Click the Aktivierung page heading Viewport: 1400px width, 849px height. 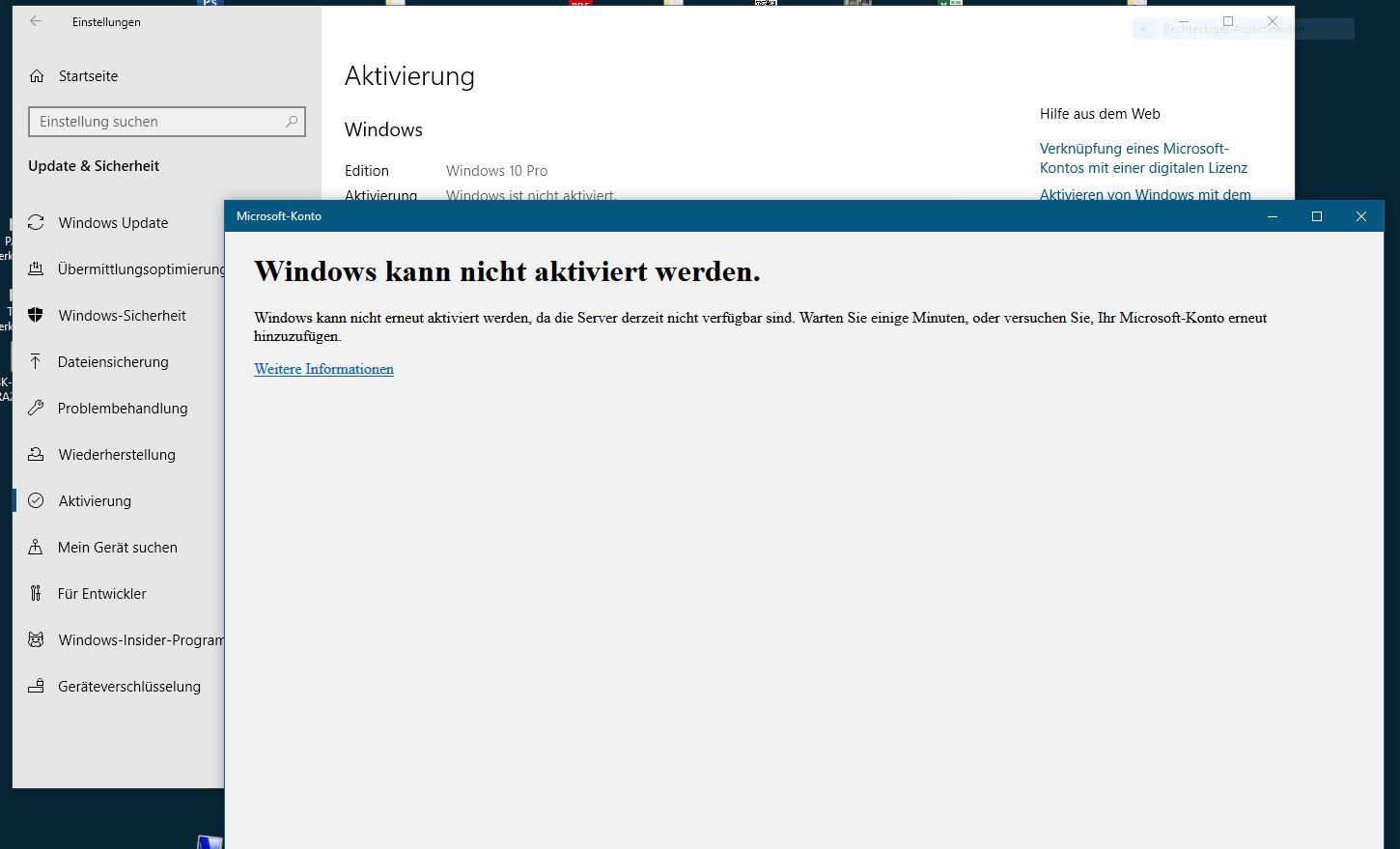pyautogui.click(x=409, y=76)
